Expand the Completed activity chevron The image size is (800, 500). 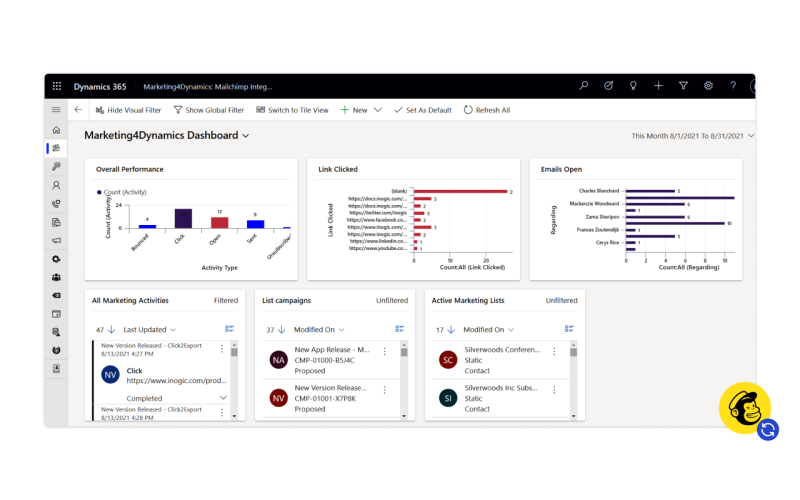click(223, 398)
